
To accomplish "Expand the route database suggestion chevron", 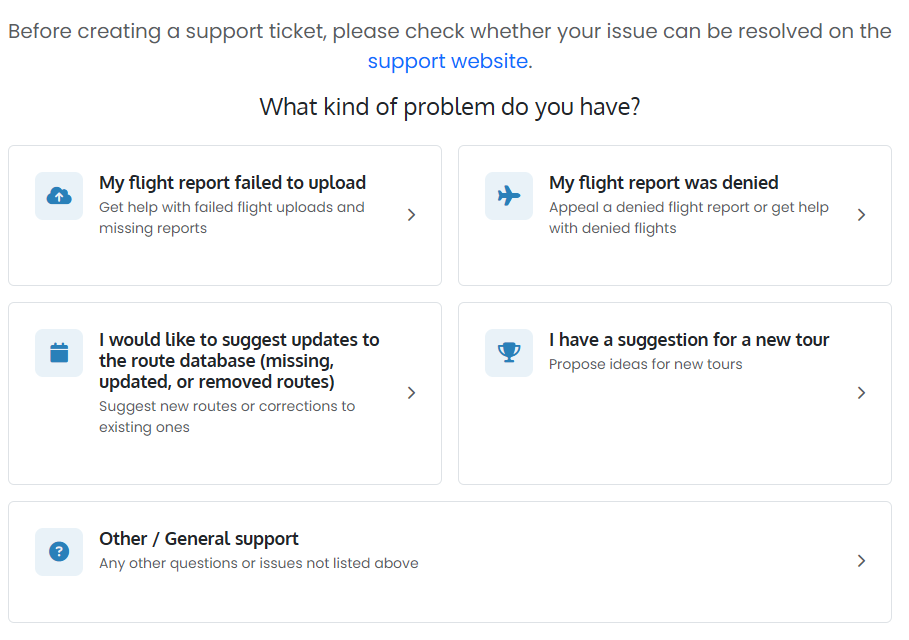I will click(x=411, y=392).
